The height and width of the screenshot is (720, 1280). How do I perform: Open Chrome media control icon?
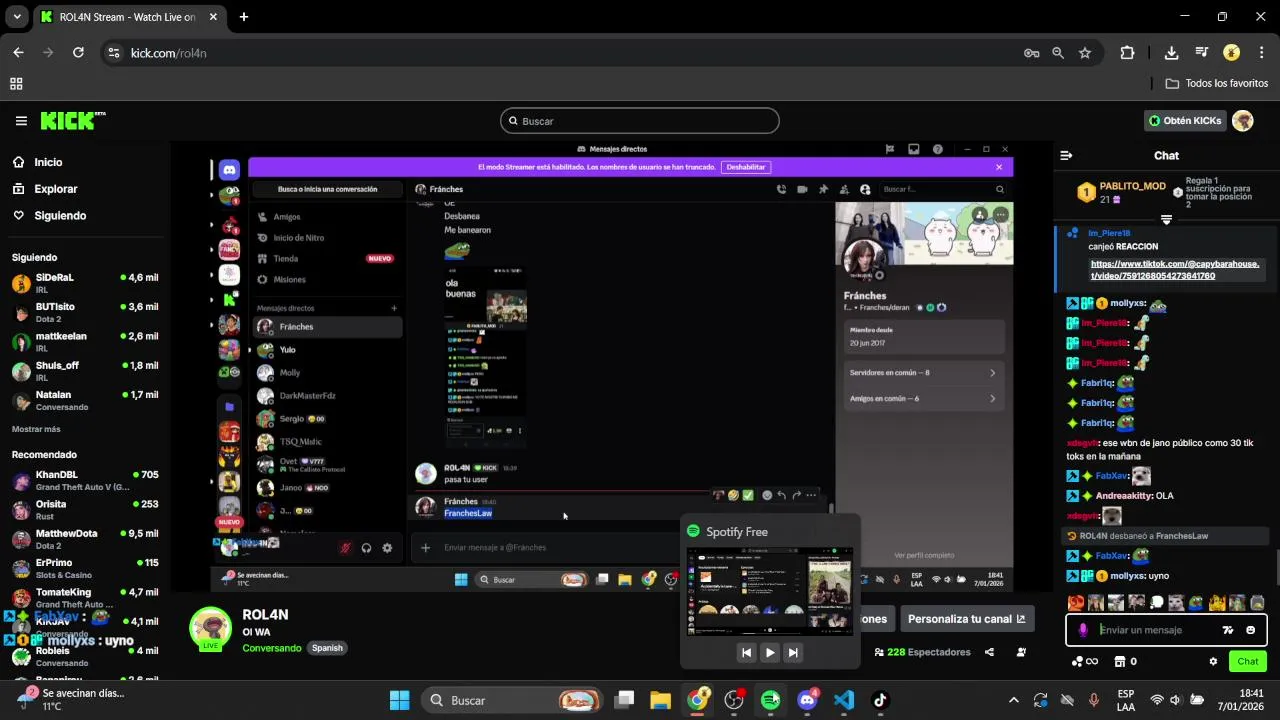[x=1202, y=53]
